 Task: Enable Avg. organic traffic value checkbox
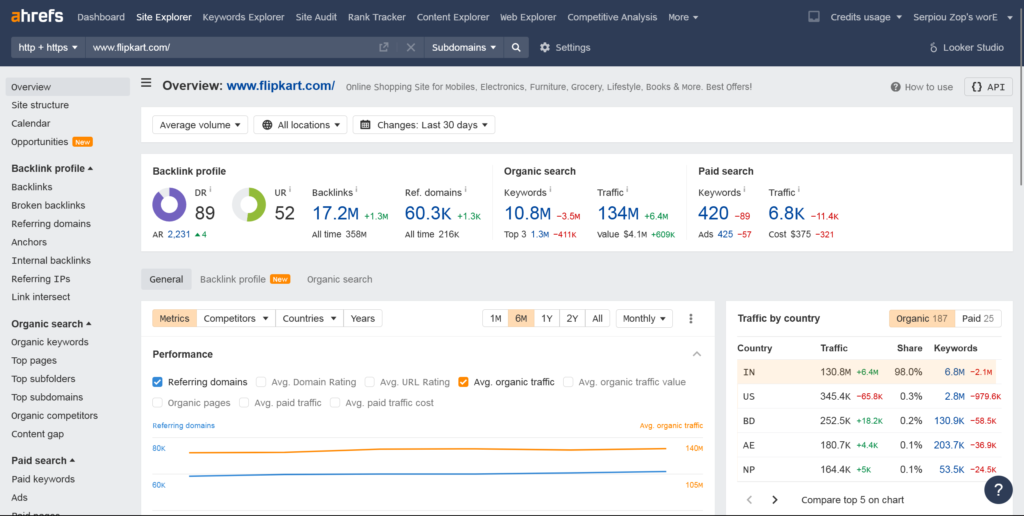[x=568, y=382]
